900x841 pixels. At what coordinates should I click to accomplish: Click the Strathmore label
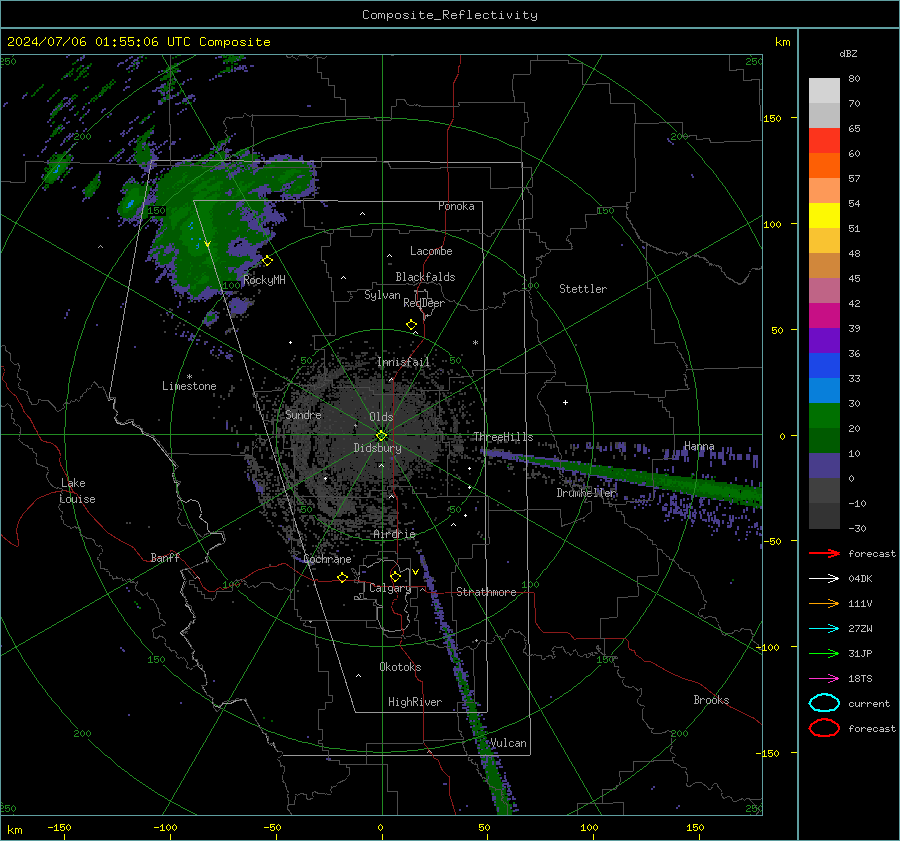point(486,592)
